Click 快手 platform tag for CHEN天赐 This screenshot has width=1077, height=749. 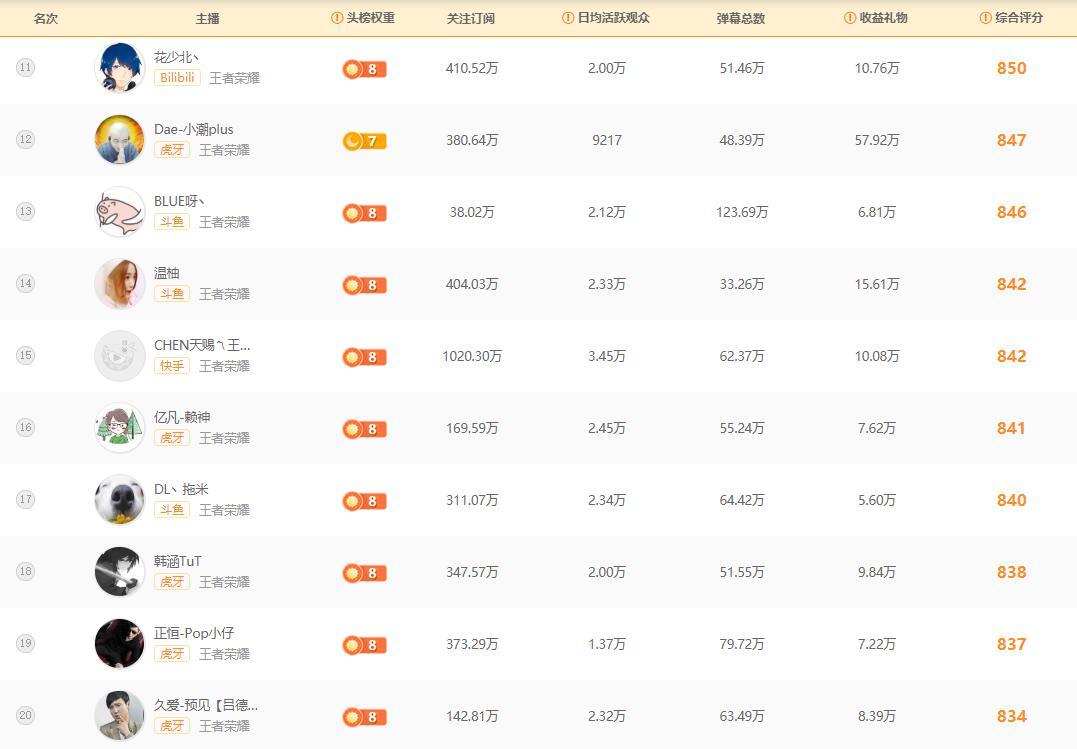point(172,366)
